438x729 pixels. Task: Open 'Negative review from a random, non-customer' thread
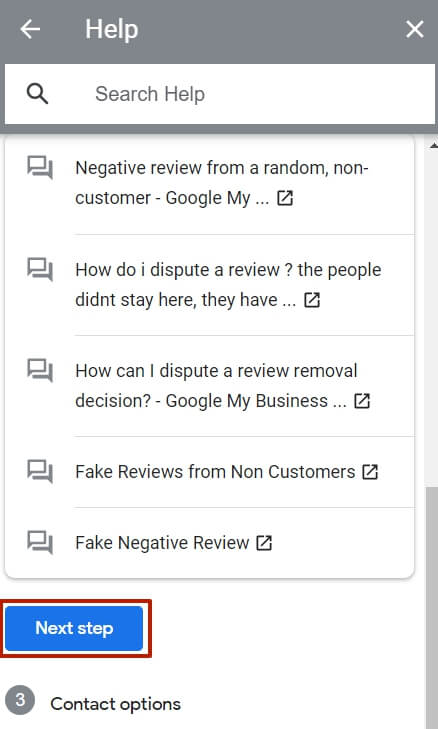222,183
